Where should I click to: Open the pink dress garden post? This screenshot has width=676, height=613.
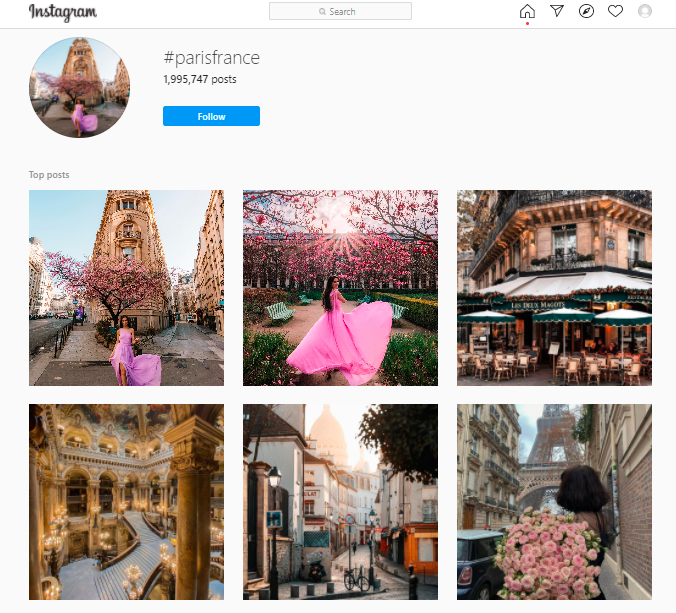(340, 288)
